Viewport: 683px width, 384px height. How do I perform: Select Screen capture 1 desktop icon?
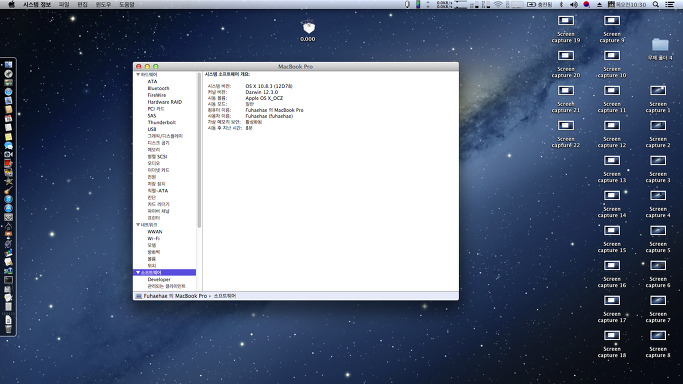(x=658, y=91)
